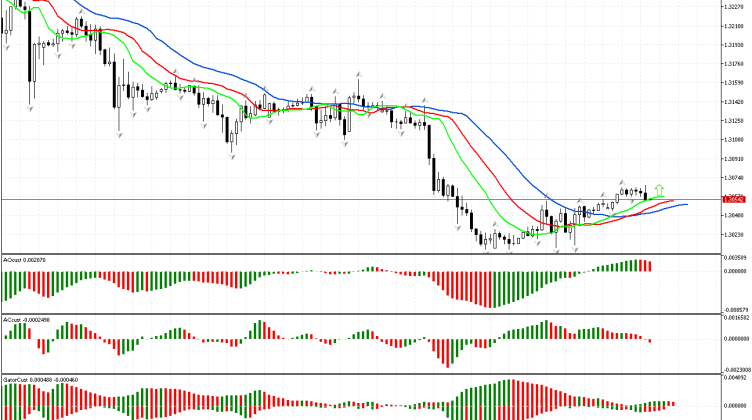Viewport: 752px width, 420px height.
Task: Click the horizontal current price line
Action: coord(300,199)
